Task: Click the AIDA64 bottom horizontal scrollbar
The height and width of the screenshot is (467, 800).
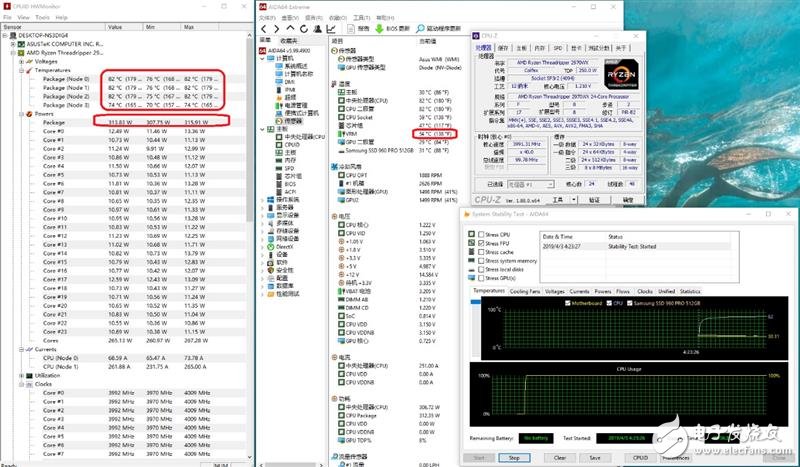Action: click(x=291, y=464)
